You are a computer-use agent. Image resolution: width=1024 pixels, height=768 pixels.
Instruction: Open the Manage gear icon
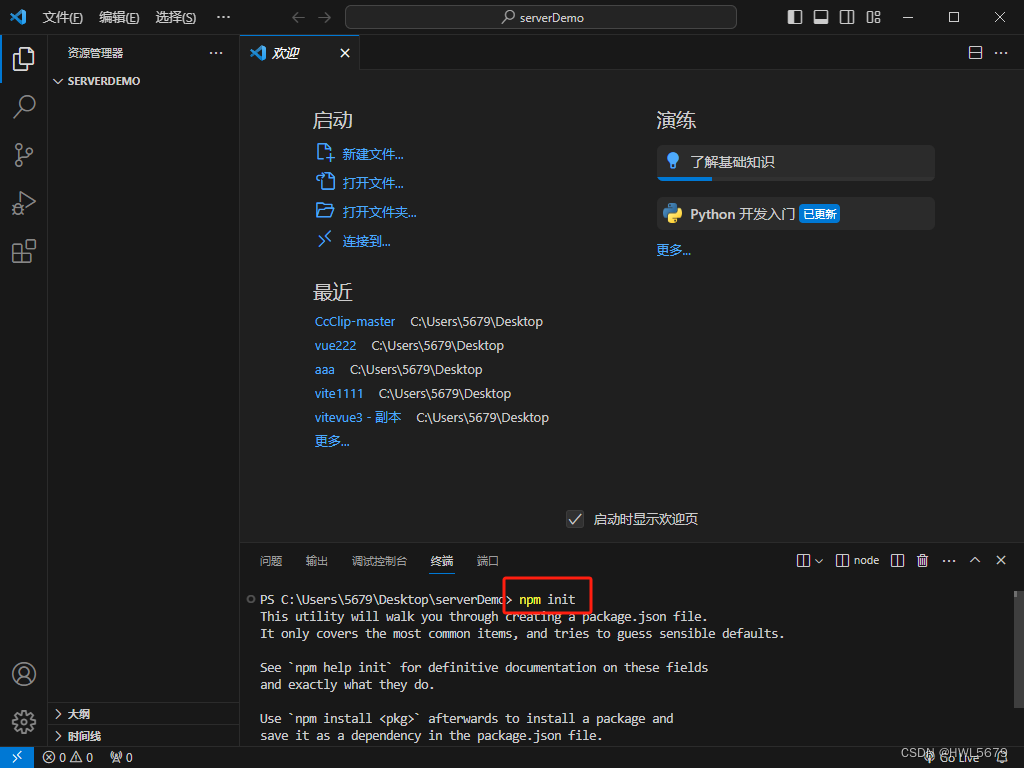[24, 722]
